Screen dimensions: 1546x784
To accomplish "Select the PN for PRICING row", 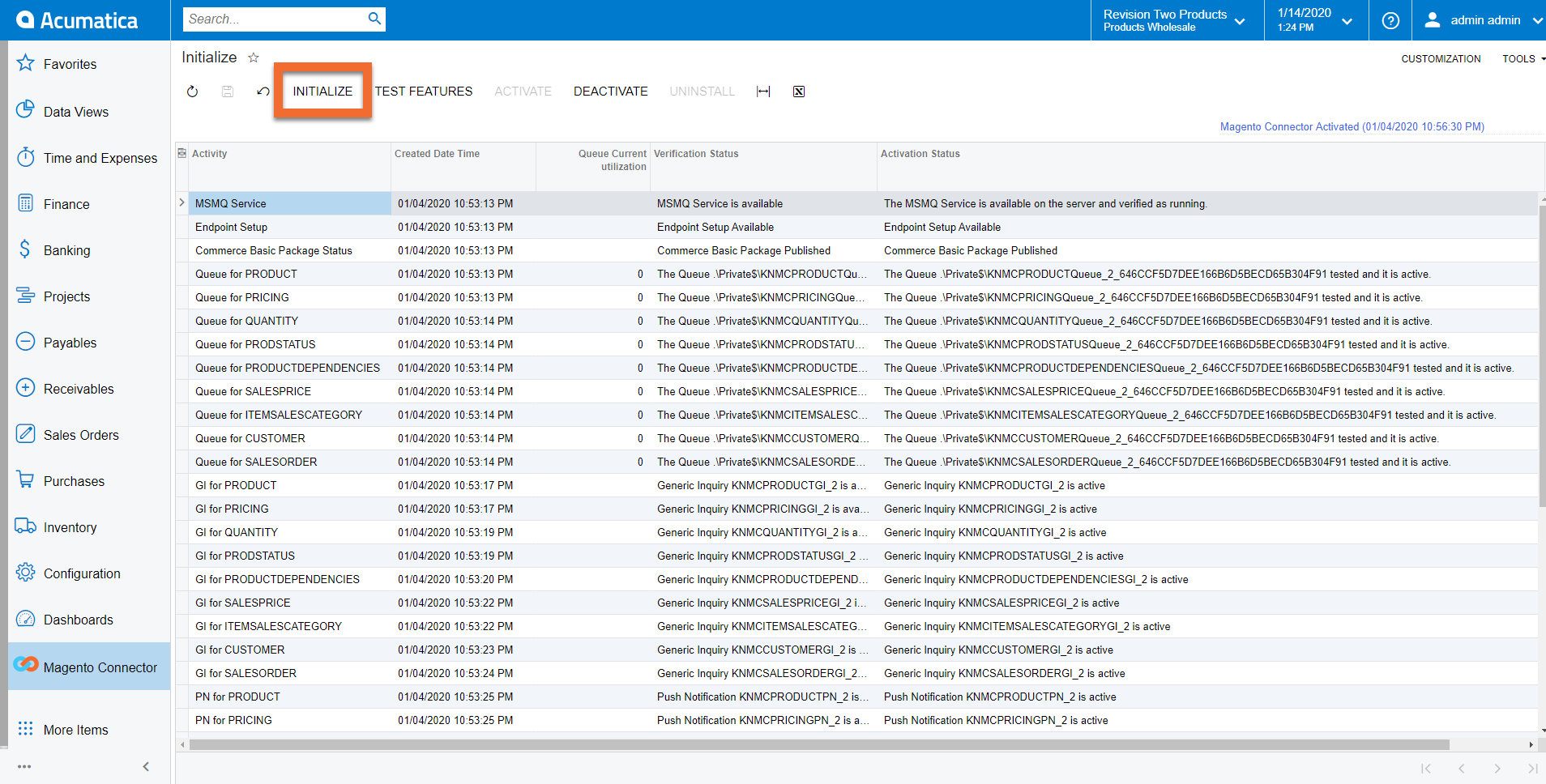I will click(x=858, y=720).
